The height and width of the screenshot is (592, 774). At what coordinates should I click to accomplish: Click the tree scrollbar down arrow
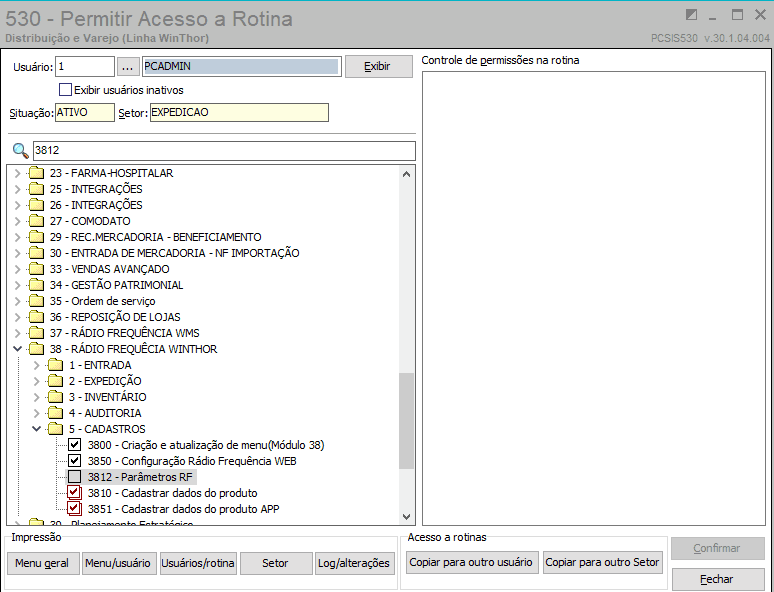click(x=406, y=517)
